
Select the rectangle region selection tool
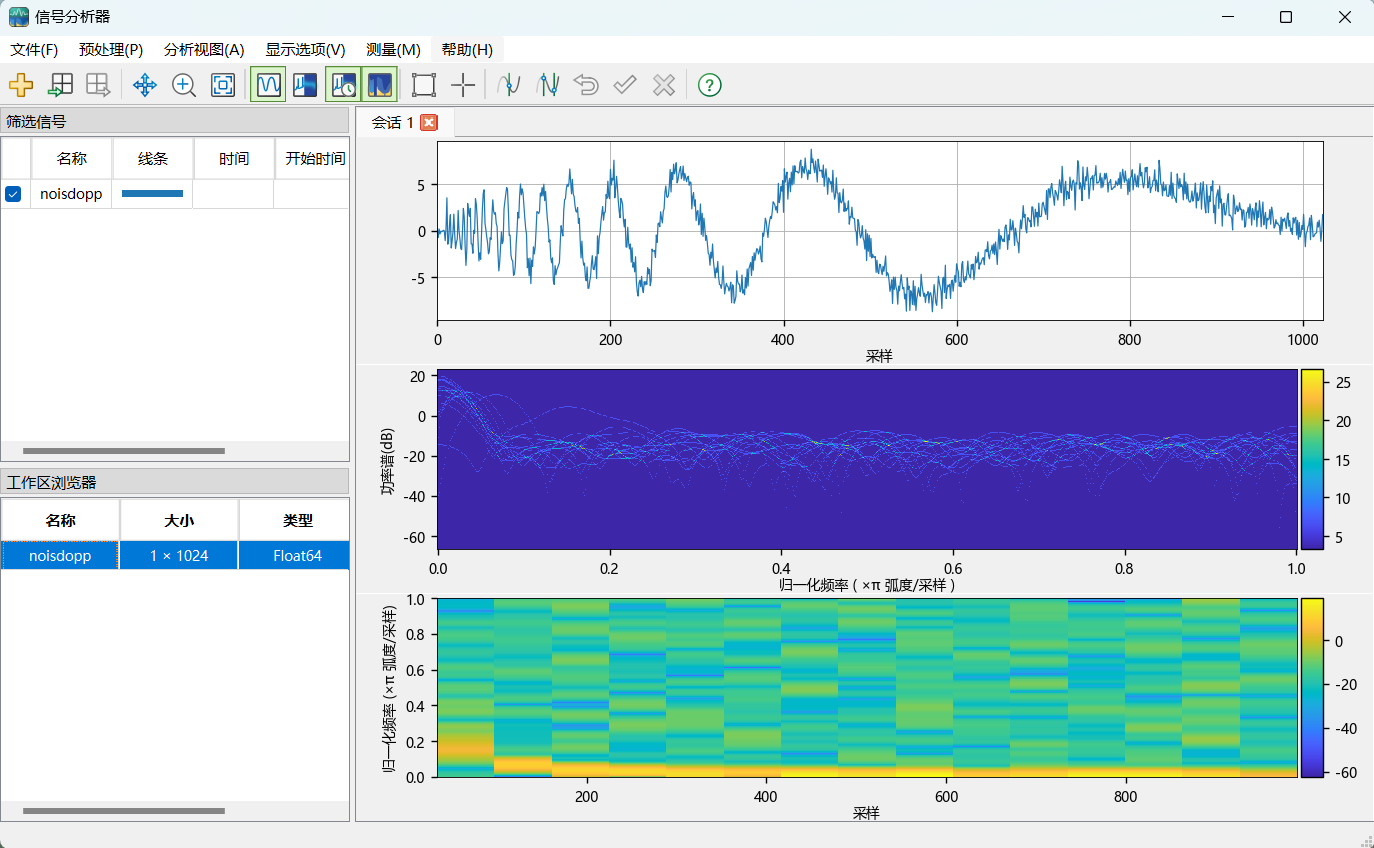(x=424, y=85)
